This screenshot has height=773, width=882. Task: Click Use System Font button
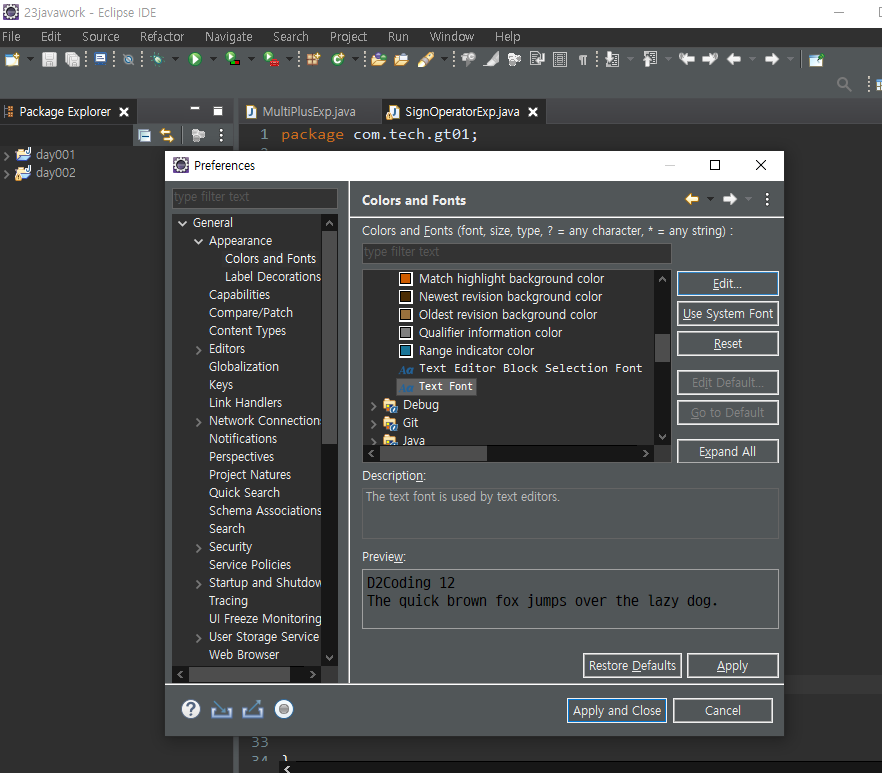coord(727,314)
